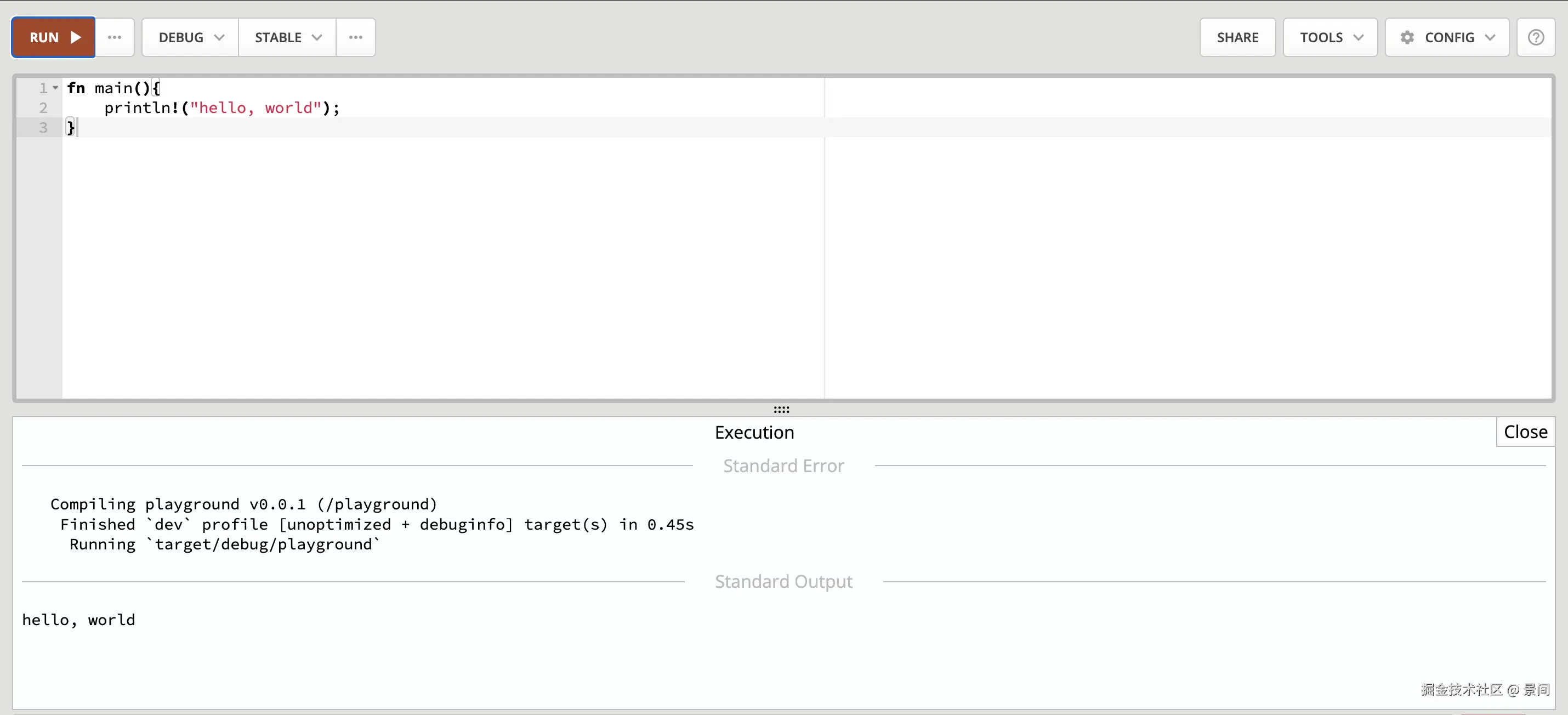
Task: Collapse the fn main fold arrow
Action: coord(55,88)
